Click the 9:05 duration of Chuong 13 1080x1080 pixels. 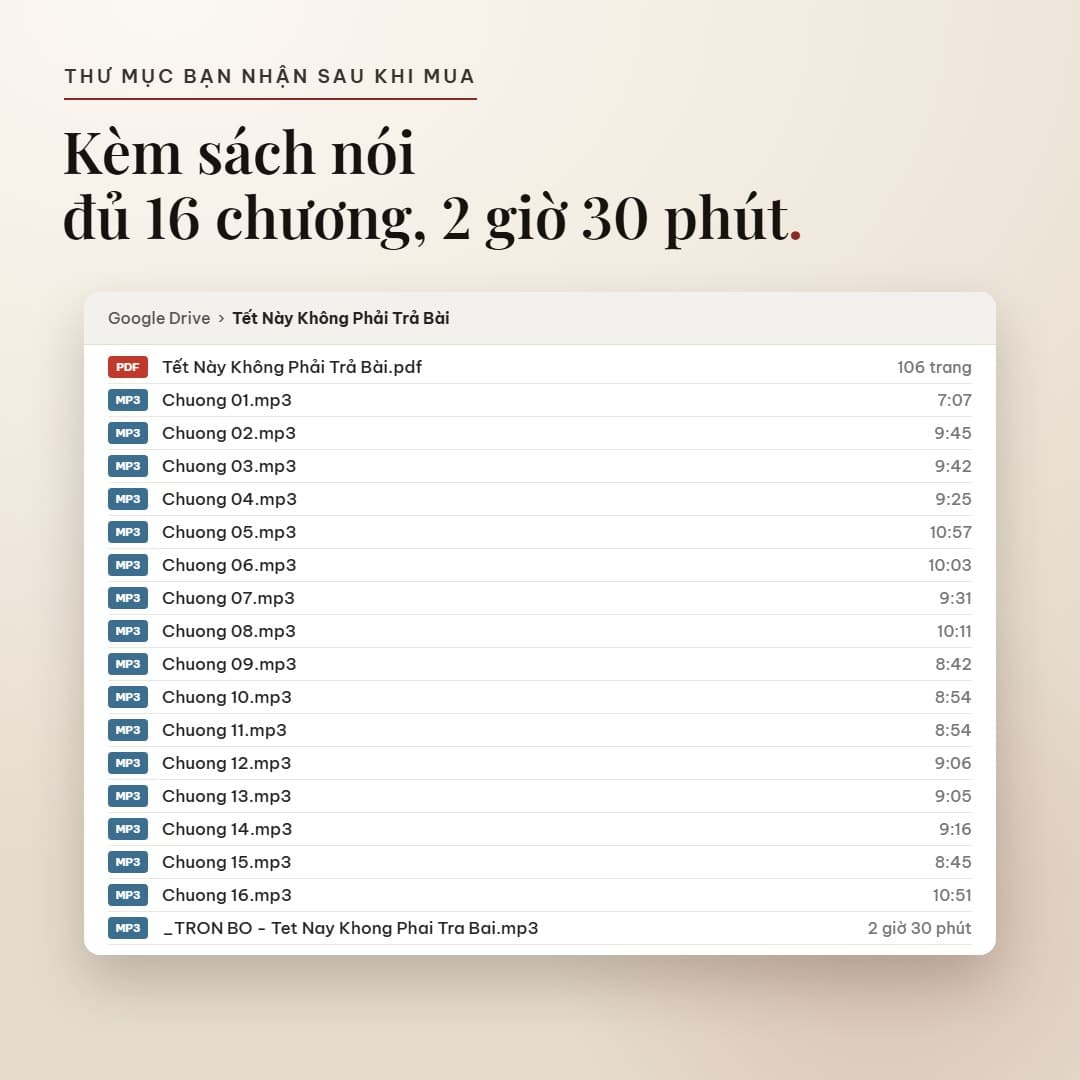(x=953, y=796)
